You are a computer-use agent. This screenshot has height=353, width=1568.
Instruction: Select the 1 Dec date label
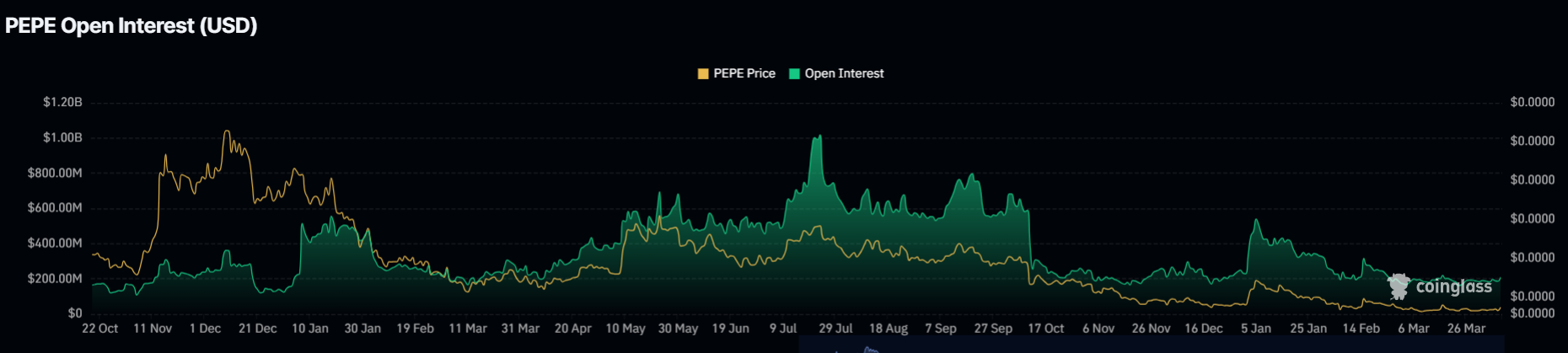pyautogui.click(x=205, y=329)
